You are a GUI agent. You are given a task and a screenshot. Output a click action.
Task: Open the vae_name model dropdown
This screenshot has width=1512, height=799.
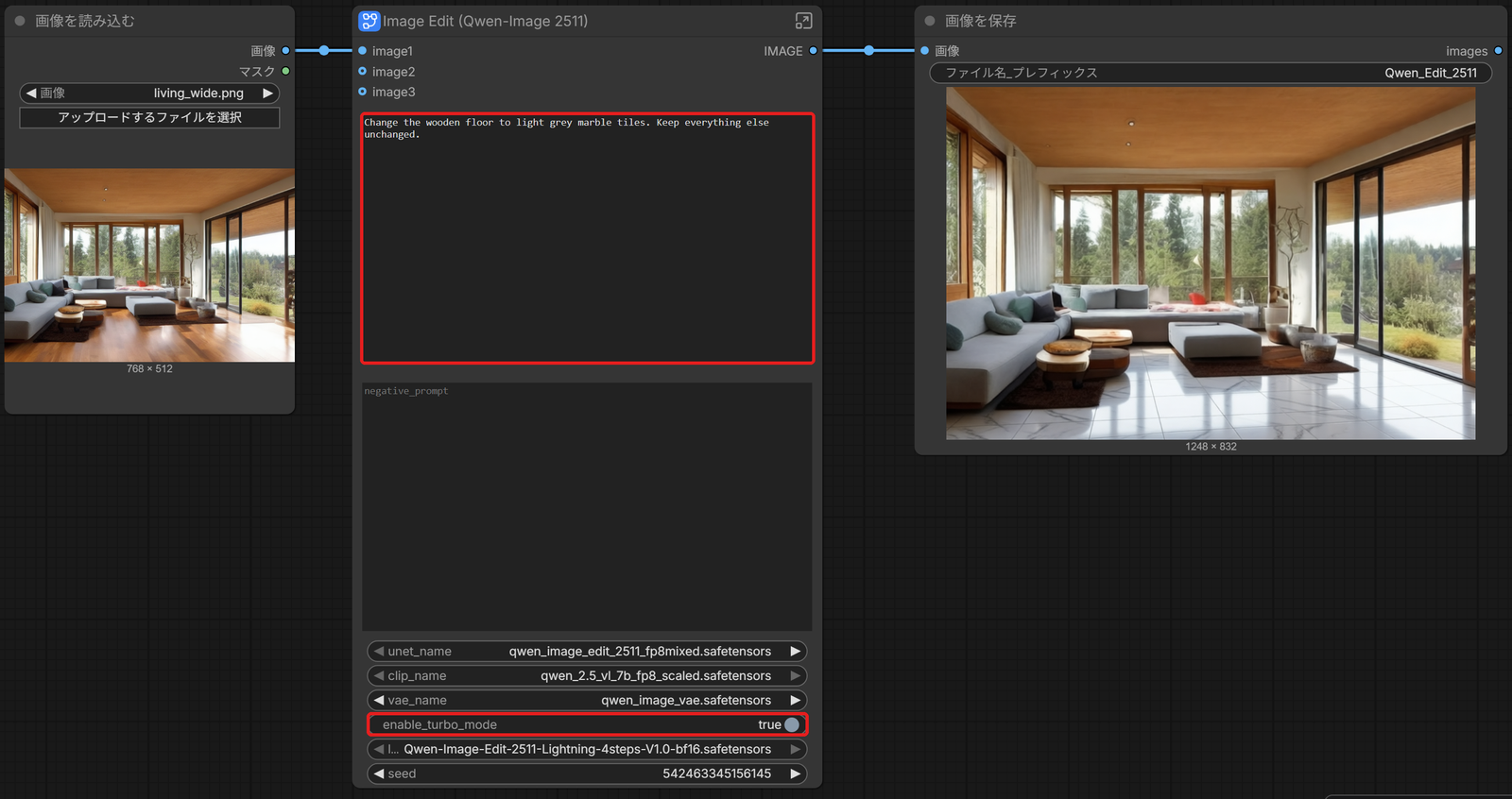[587, 700]
